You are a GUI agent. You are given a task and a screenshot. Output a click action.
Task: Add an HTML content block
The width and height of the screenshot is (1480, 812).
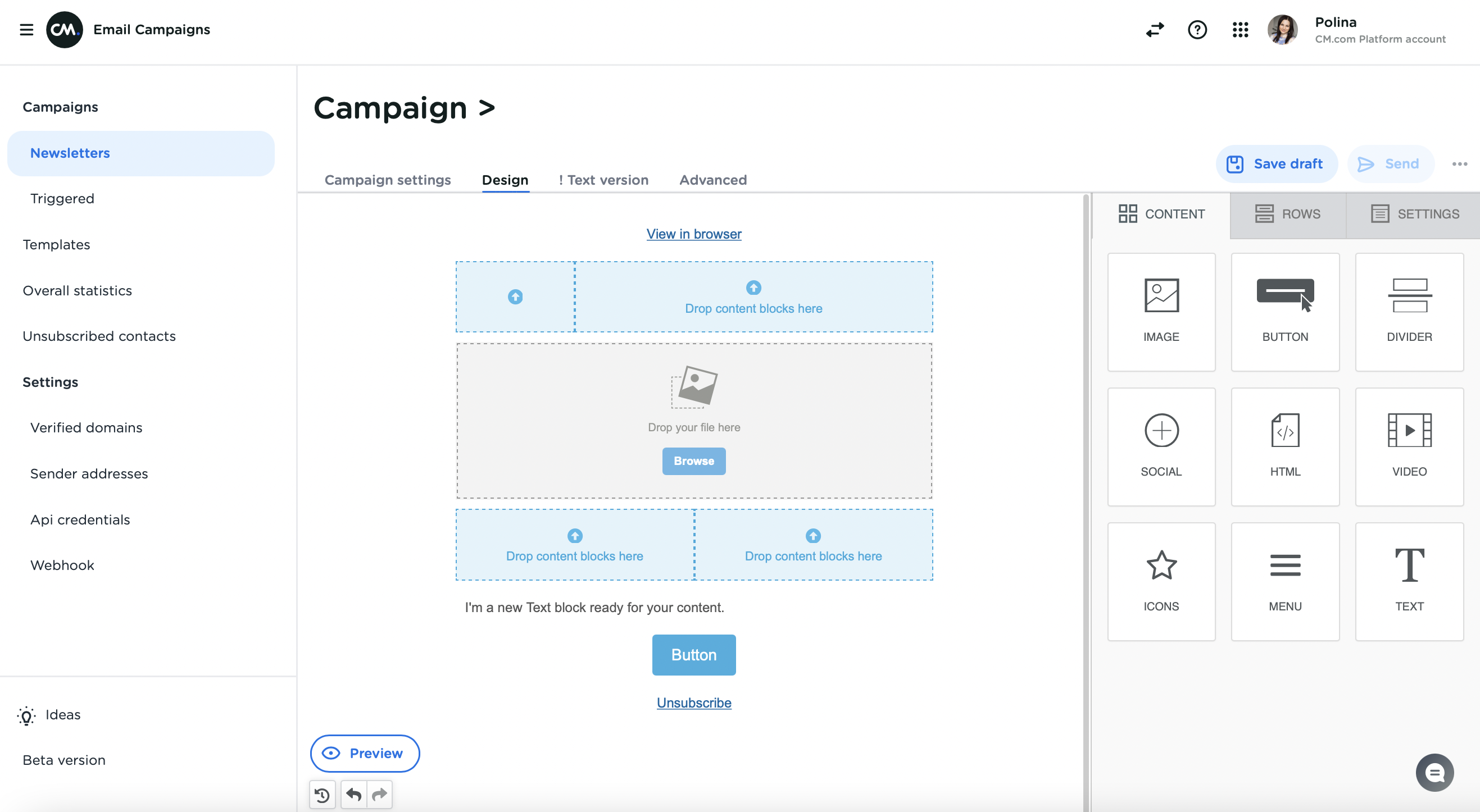1285,447
